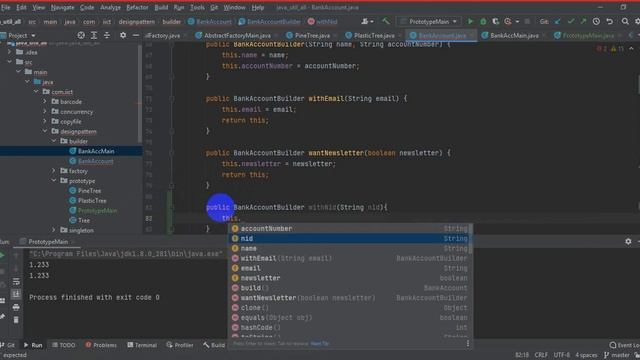Viewport: 640px width, 360px height.
Task: Click the Git rollback arrow icon
Action: click(x=610, y=22)
